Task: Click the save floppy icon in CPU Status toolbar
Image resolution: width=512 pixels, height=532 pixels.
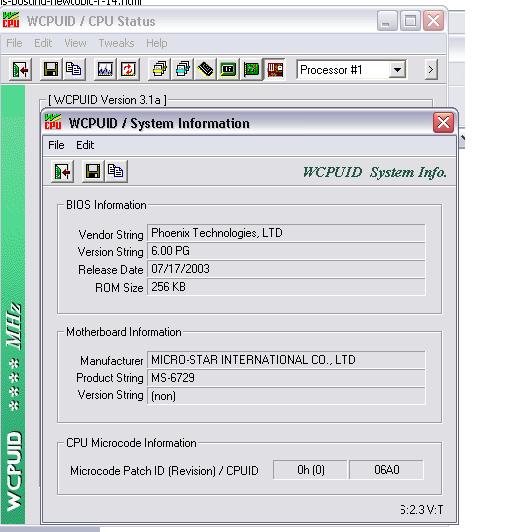Action: pyautogui.click(x=51, y=70)
